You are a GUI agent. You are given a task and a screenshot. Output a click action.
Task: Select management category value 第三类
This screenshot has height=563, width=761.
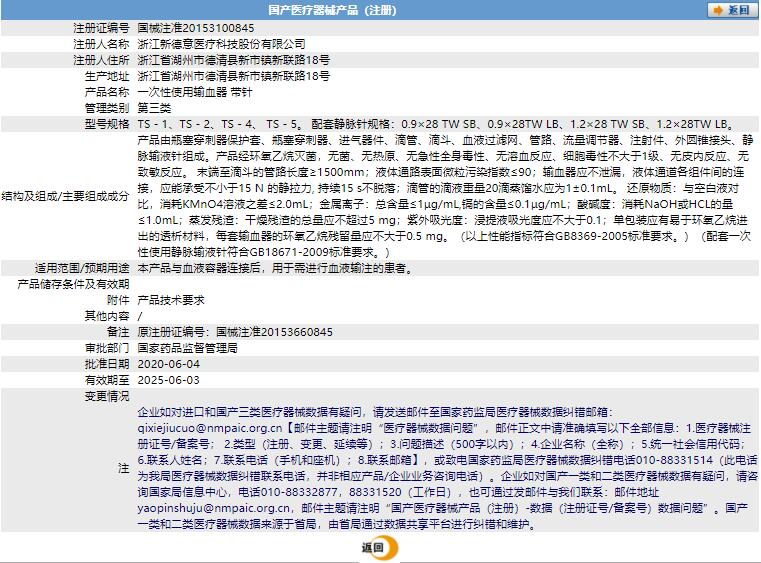click(154, 108)
